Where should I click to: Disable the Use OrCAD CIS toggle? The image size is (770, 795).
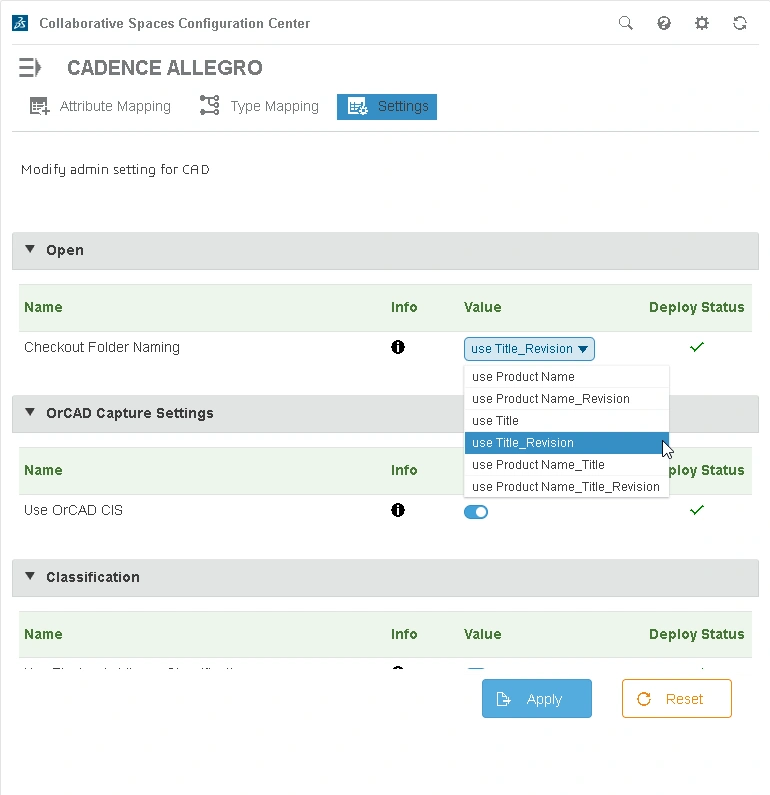[475, 512]
